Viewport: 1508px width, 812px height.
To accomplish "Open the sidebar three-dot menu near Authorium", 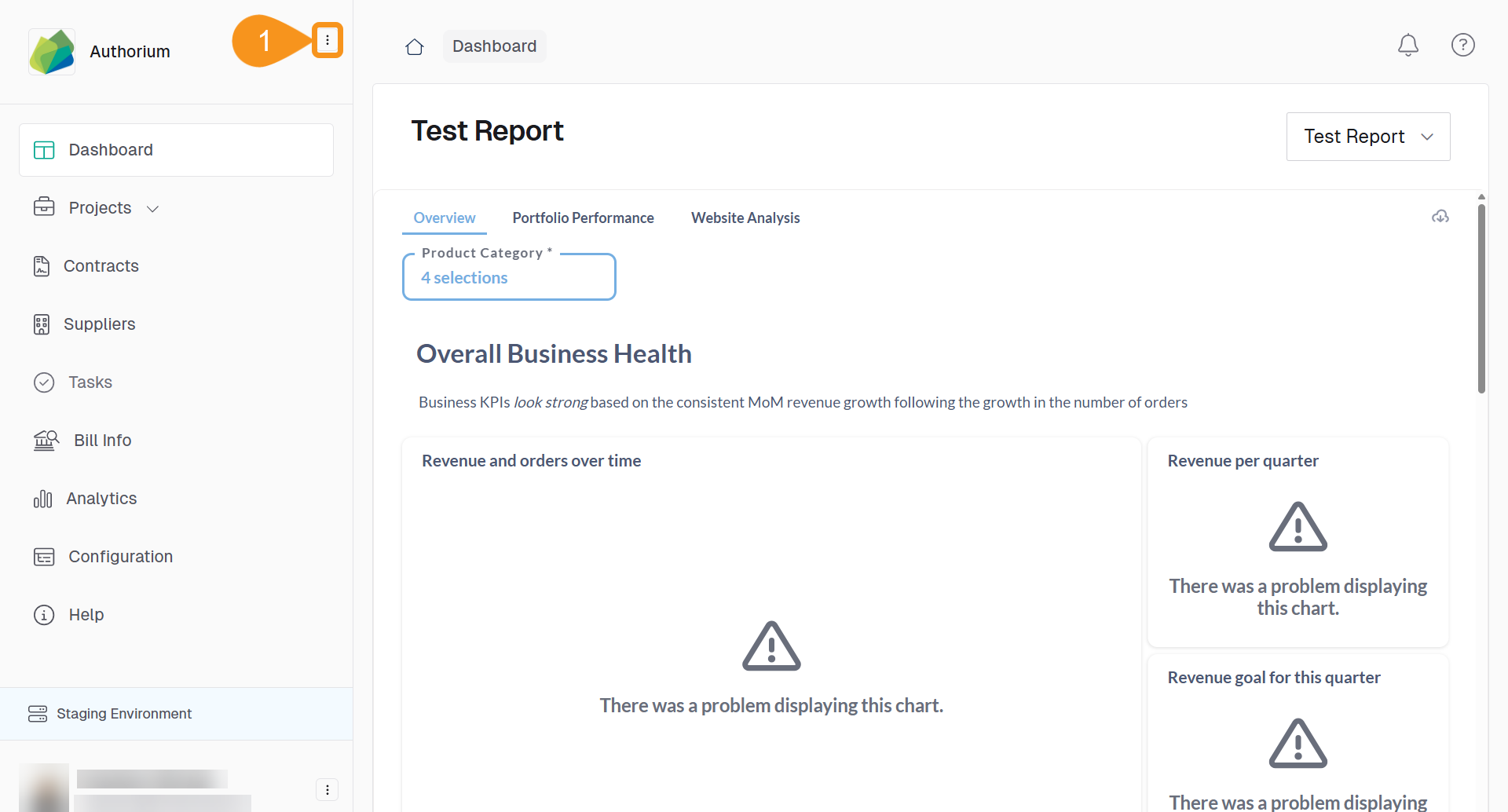I will (328, 40).
